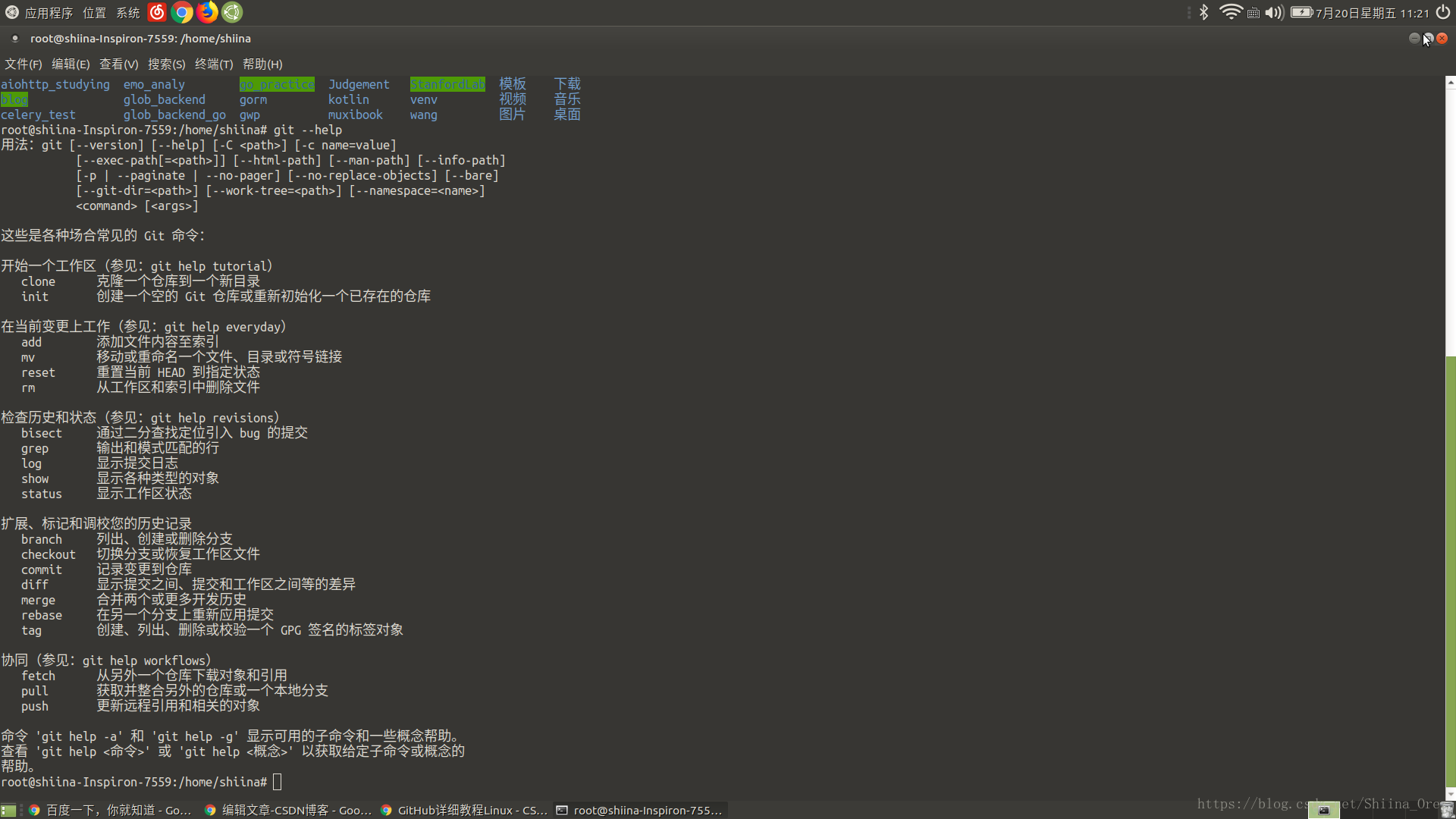Click the bisect command in help output

42,433
